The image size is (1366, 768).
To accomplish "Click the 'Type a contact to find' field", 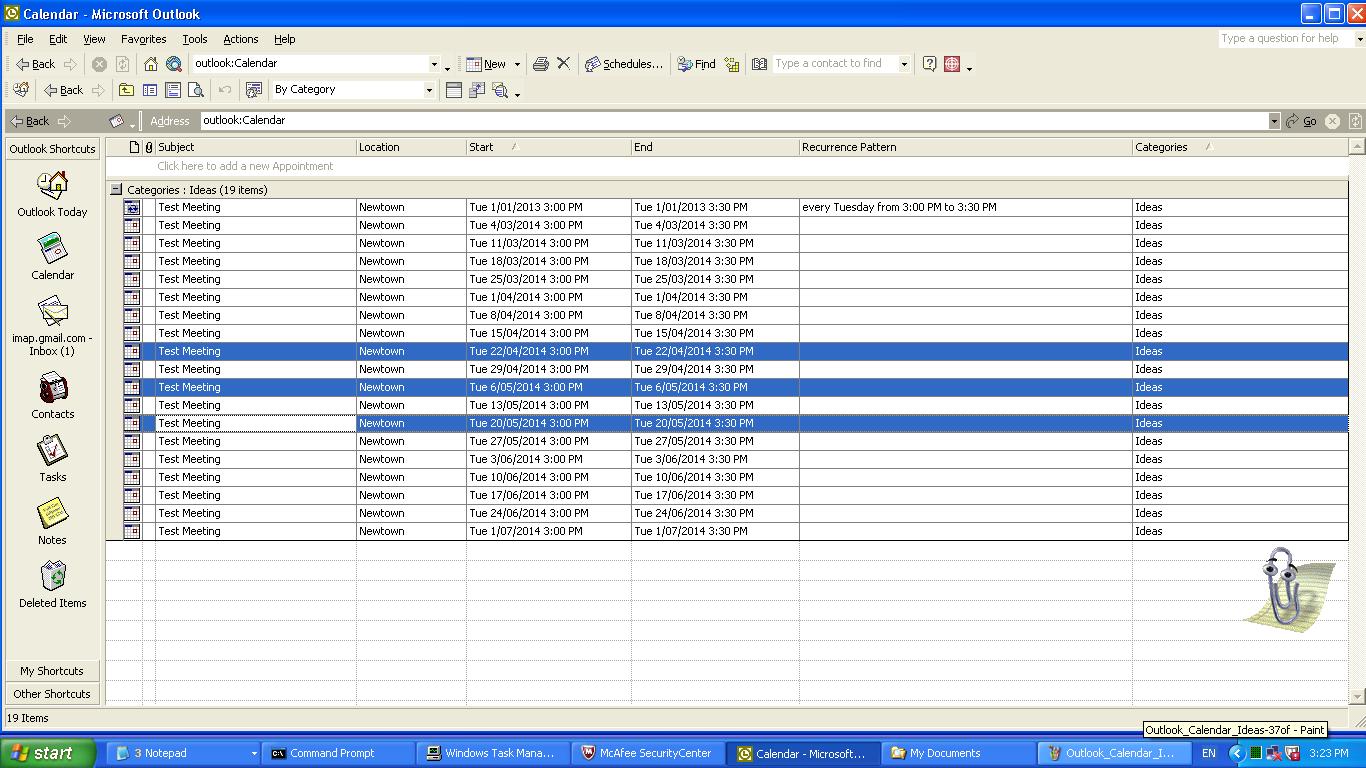I will (x=835, y=64).
